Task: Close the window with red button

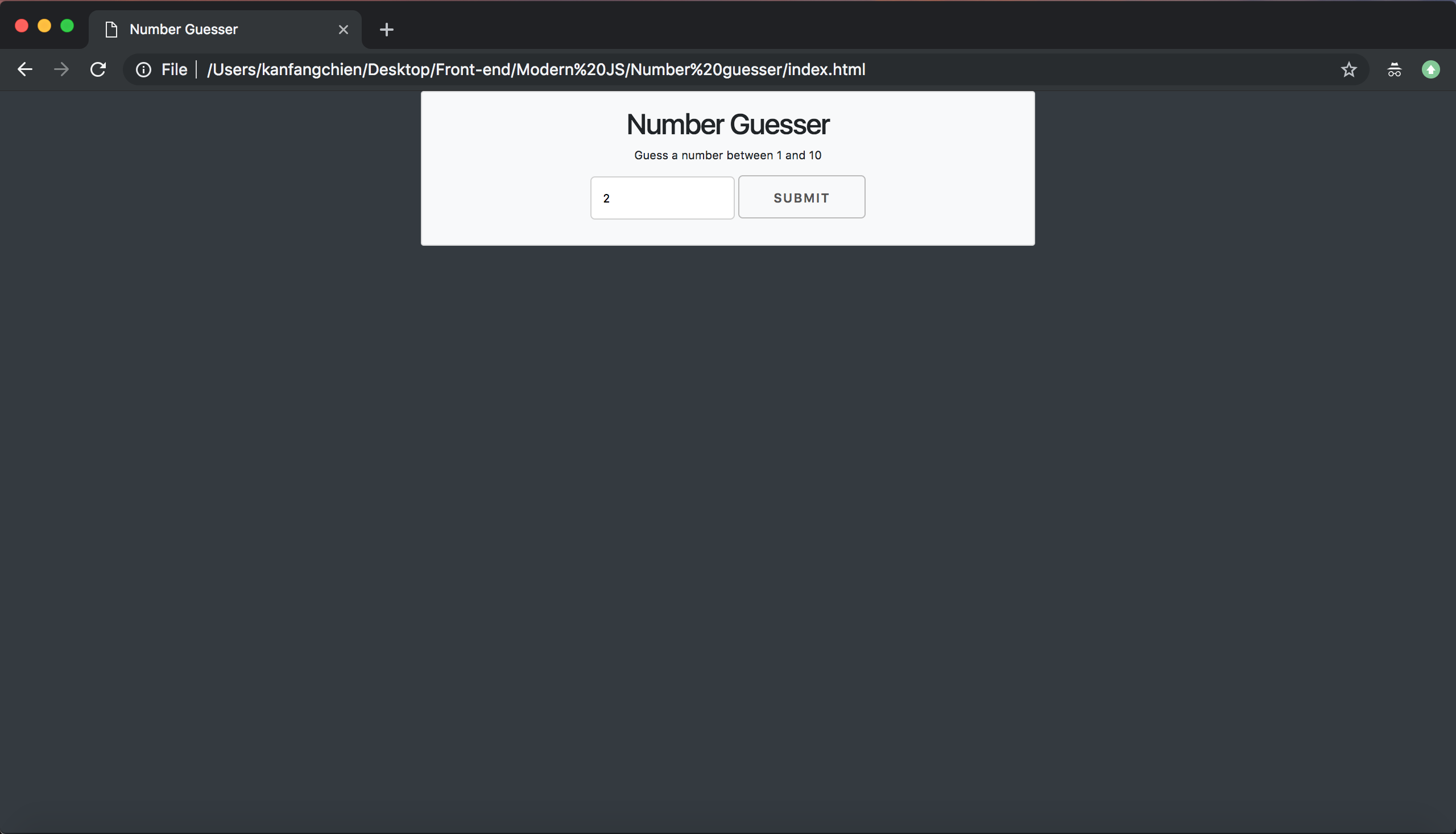Action: pyautogui.click(x=22, y=26)
